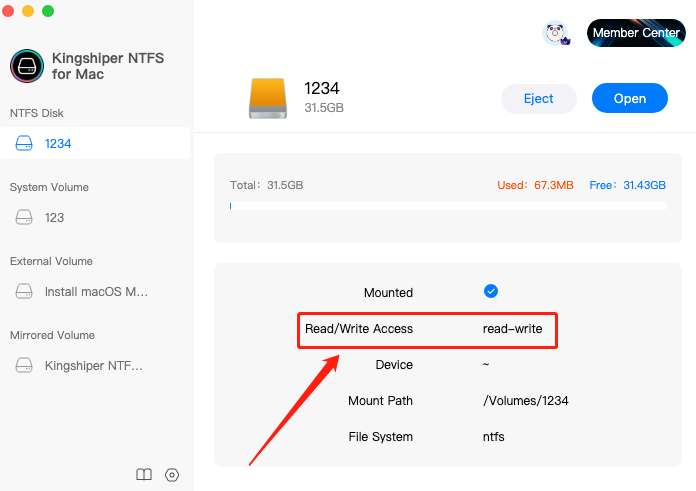Click the 'Mirrored Volume' section heading
The width and height of the screenshot is (696, 491).
pos(52,335)
